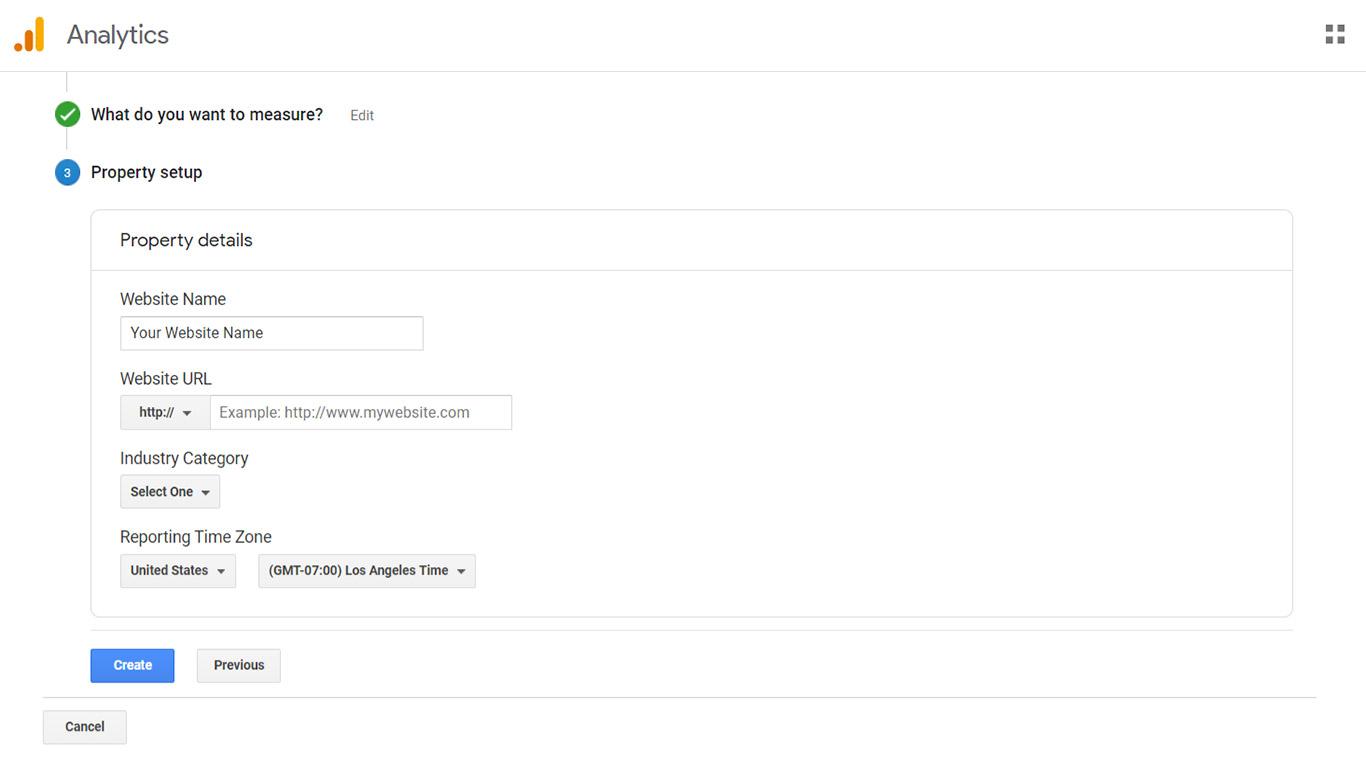Click the Industry Category label
This screenshot has width=1366, height=768.
pyautogui.click(x=184, y=458)
